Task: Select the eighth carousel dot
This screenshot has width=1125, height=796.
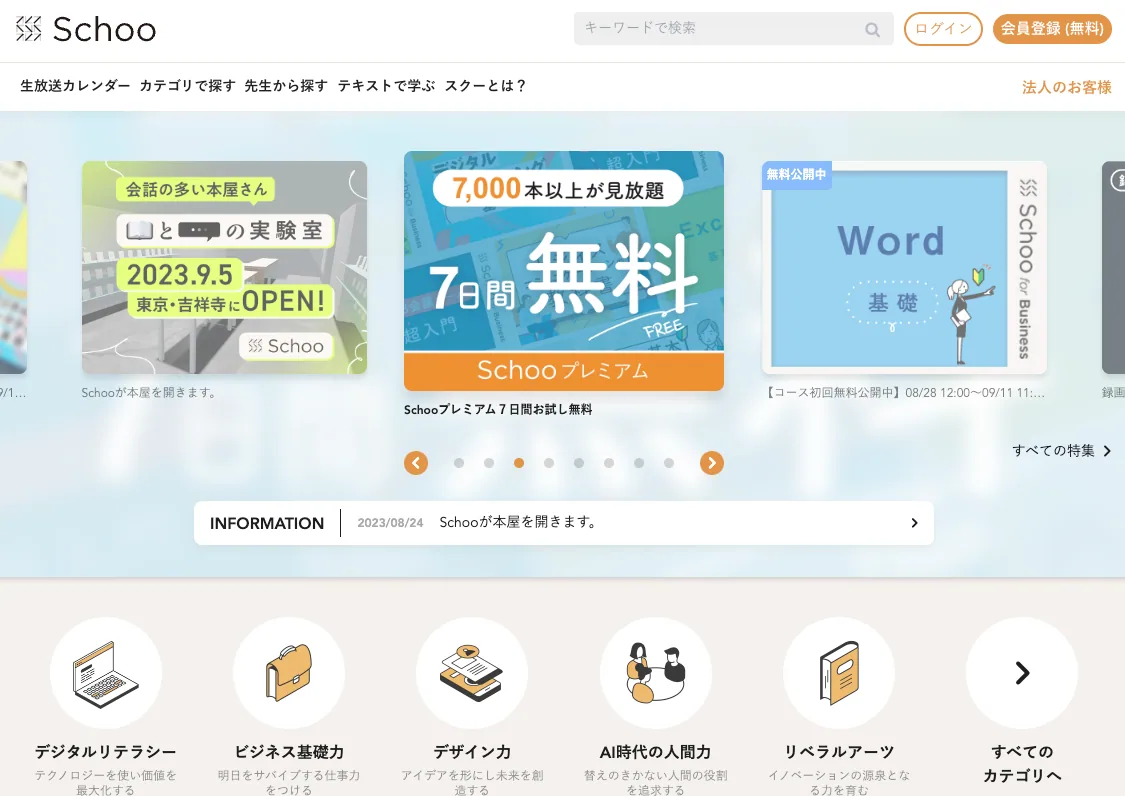Action: 669,463
